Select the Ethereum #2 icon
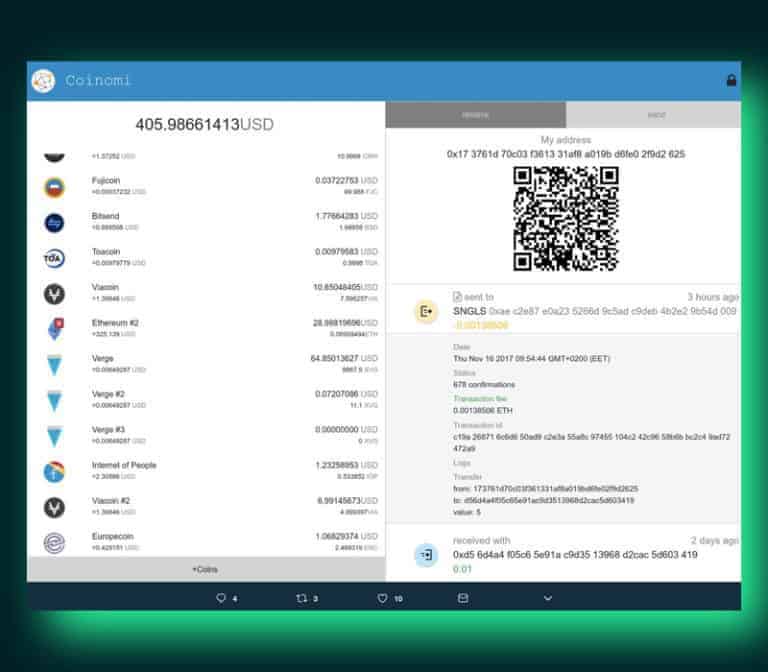Image resolution: width=768 pixels, height=672 pixels. point(55,329)
